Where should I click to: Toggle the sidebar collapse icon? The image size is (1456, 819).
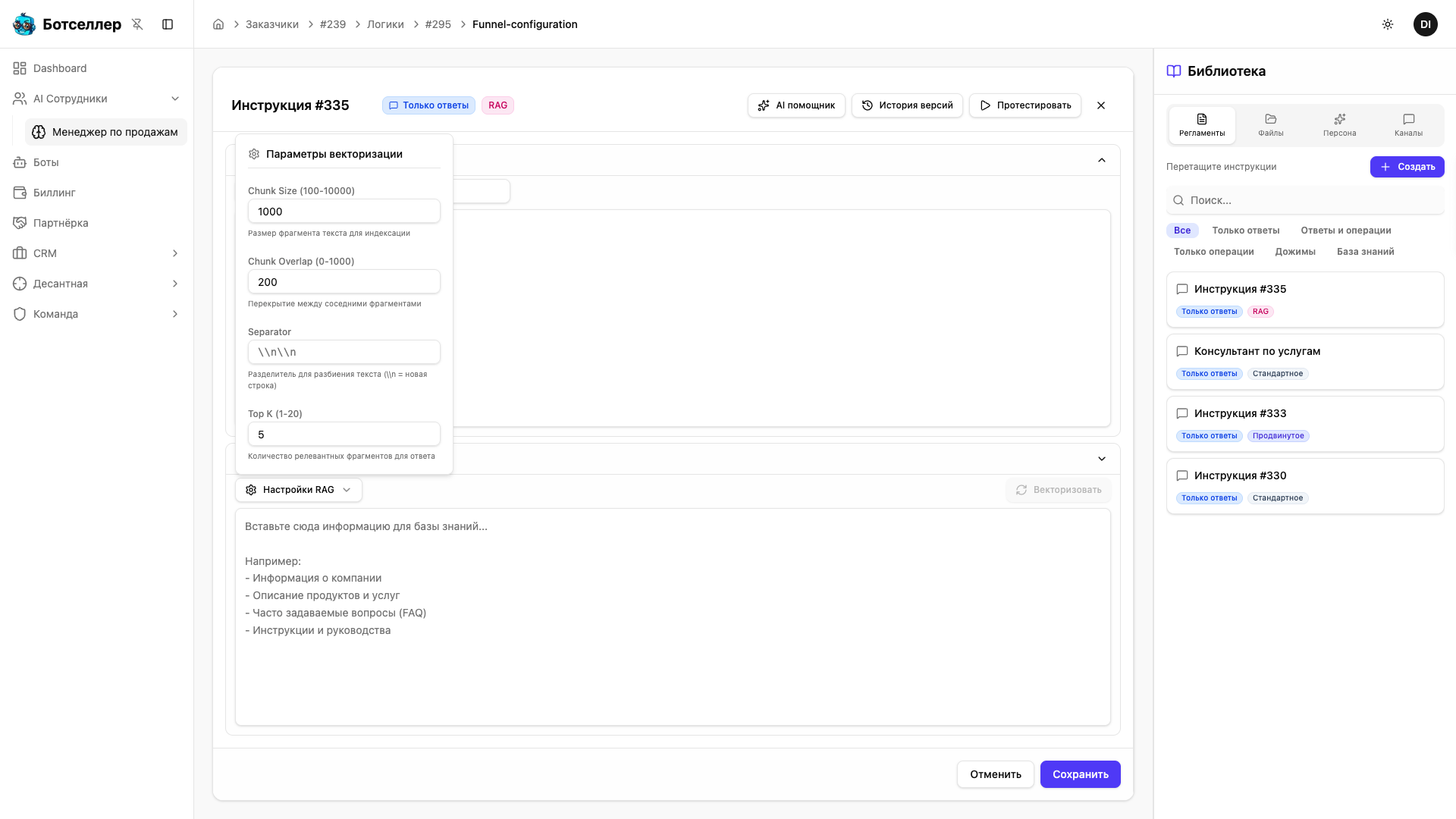[168, 24]
